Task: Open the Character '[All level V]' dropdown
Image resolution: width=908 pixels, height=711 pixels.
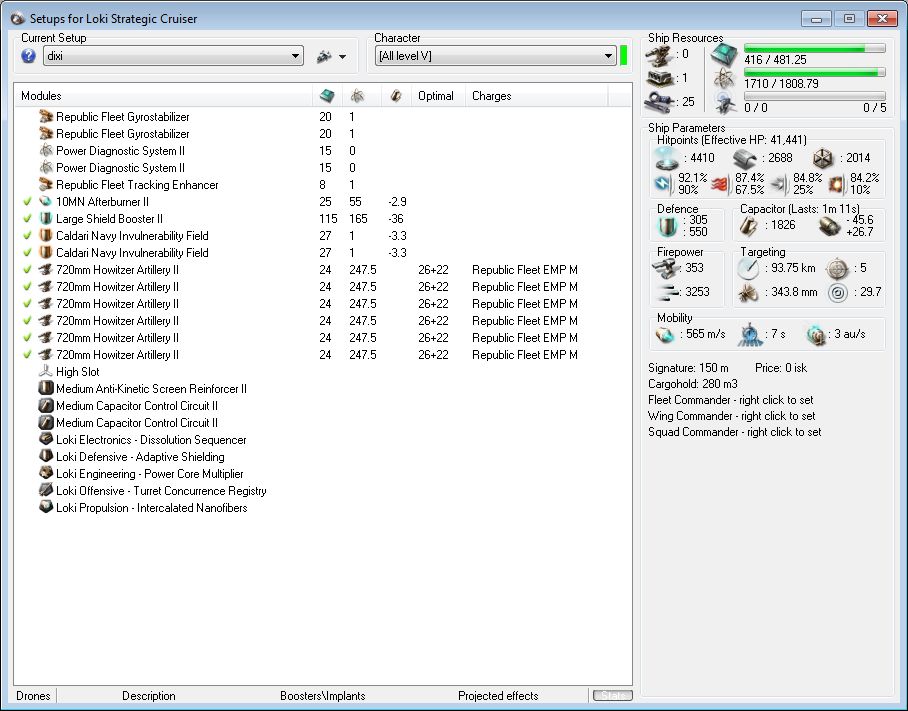Action: point(495,56)
